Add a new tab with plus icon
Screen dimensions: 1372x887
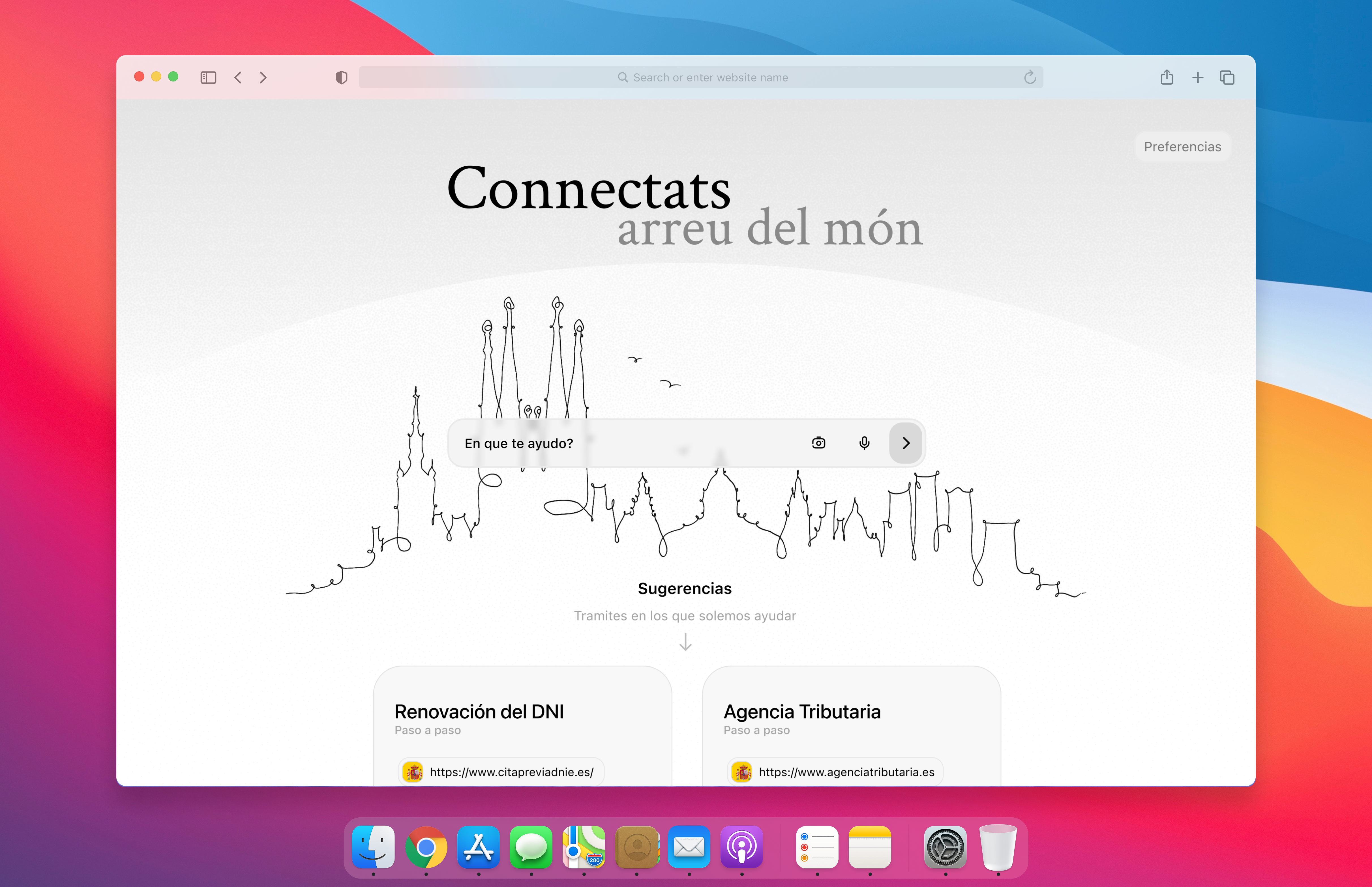click(1197, 77)
